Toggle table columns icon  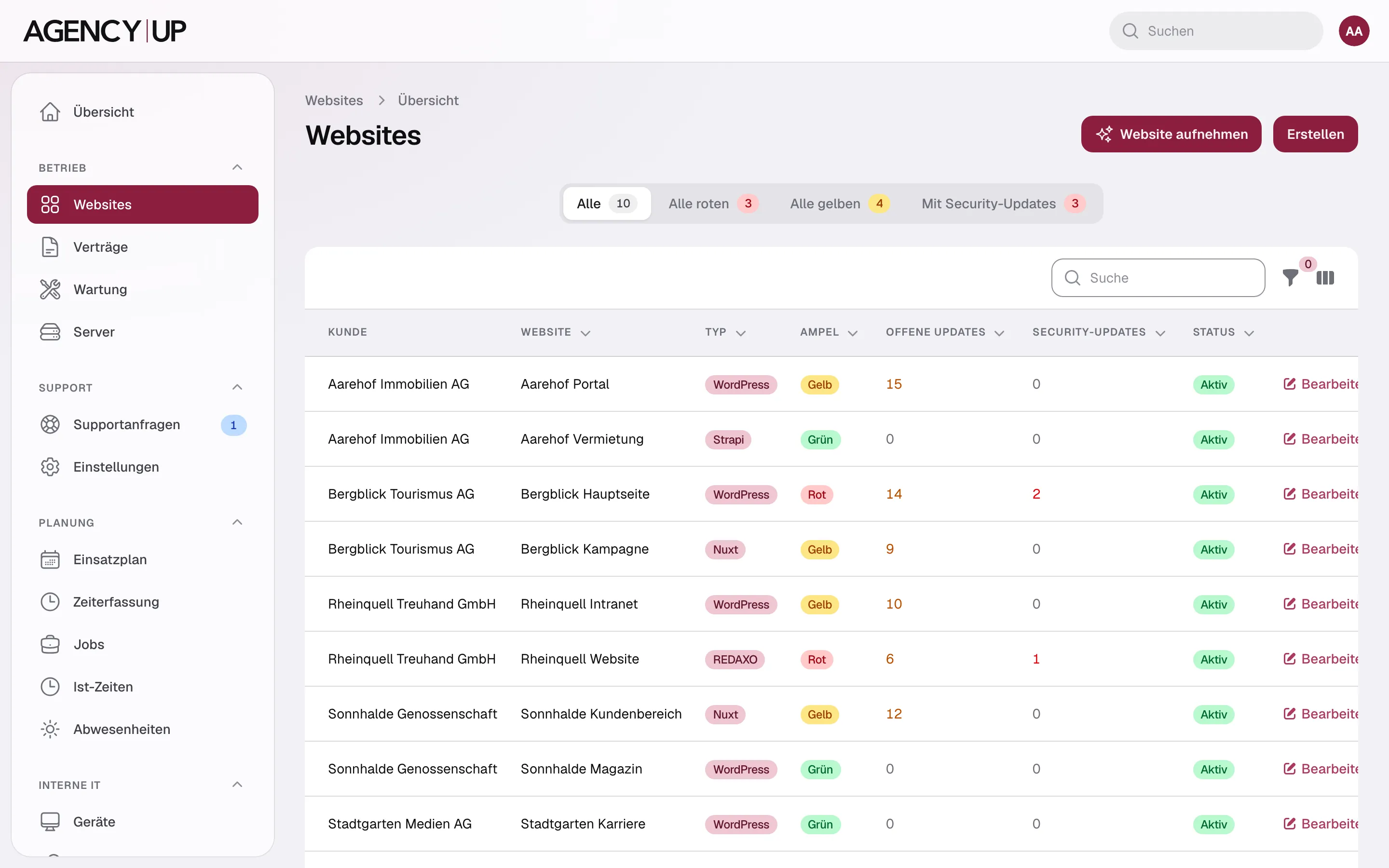point(1325,278)
